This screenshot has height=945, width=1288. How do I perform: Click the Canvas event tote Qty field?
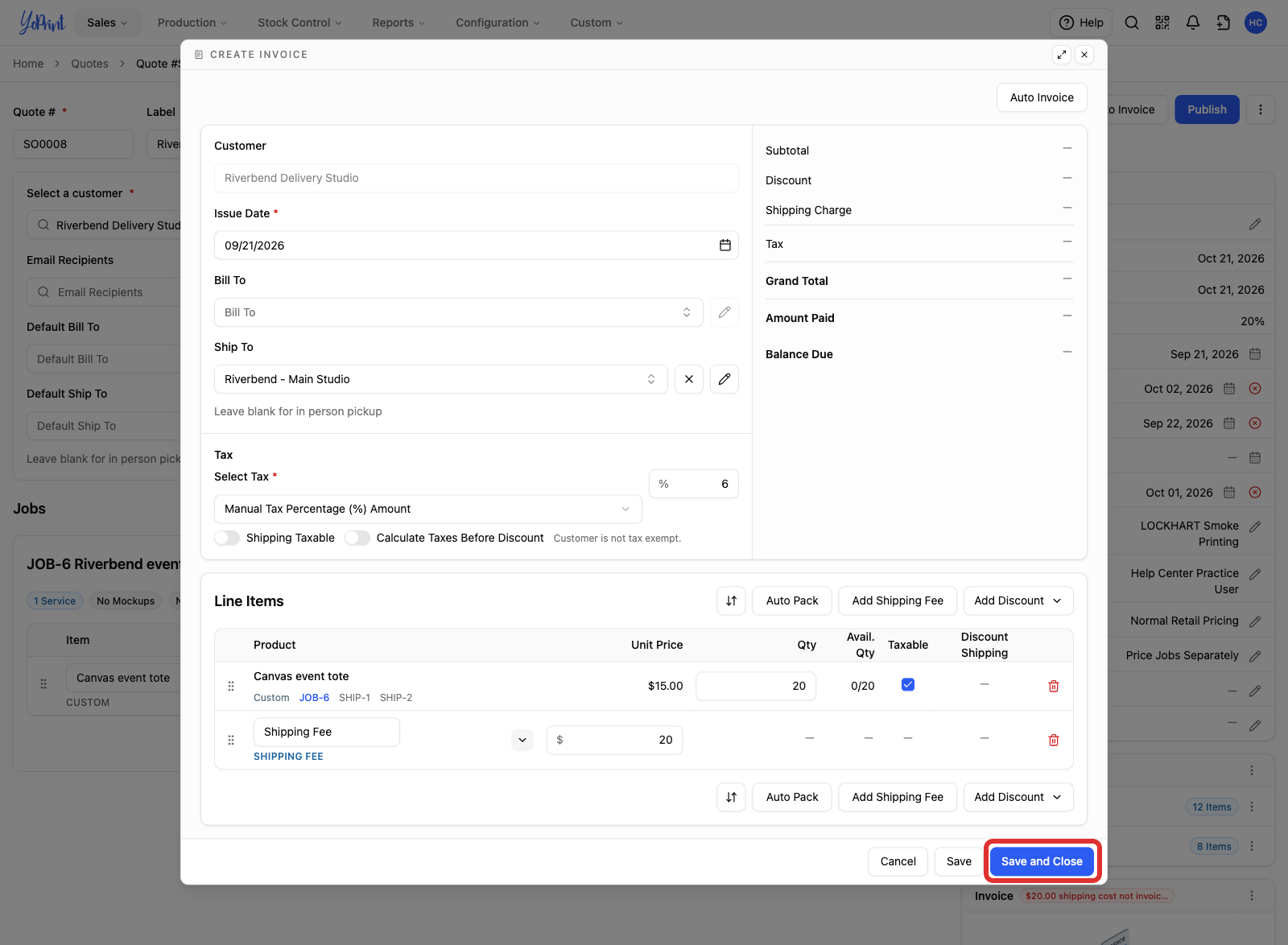[x=756, y=686]
